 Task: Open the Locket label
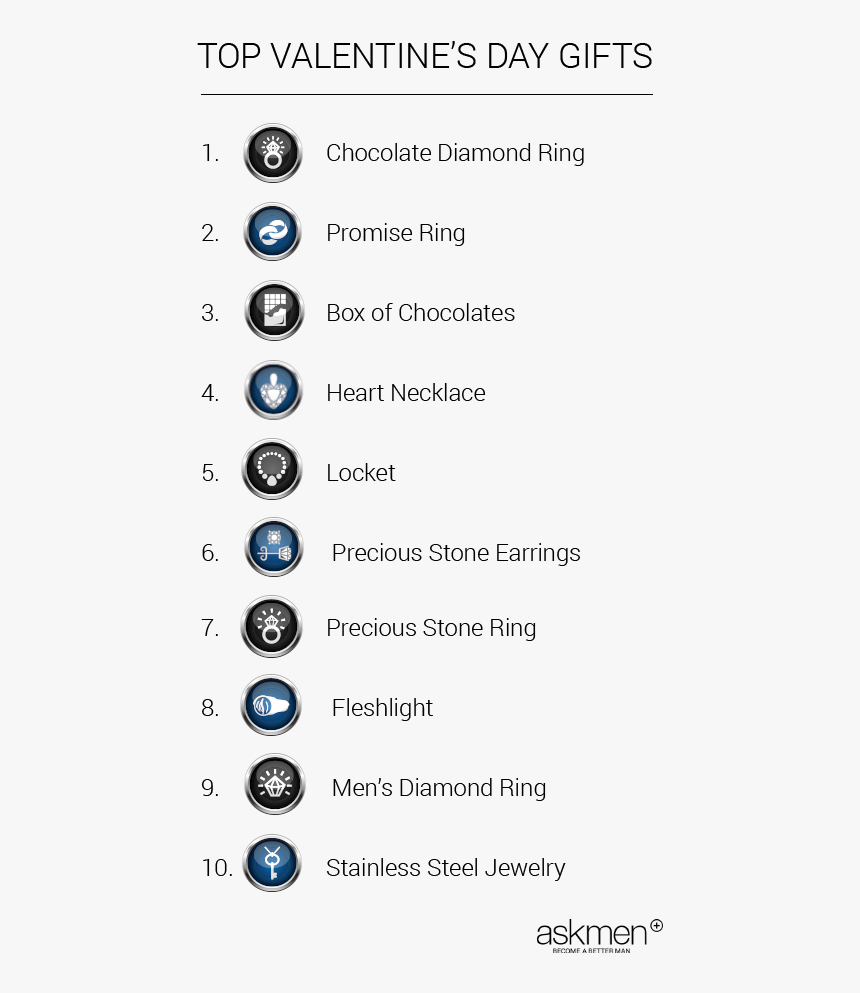tap(361, 473)
